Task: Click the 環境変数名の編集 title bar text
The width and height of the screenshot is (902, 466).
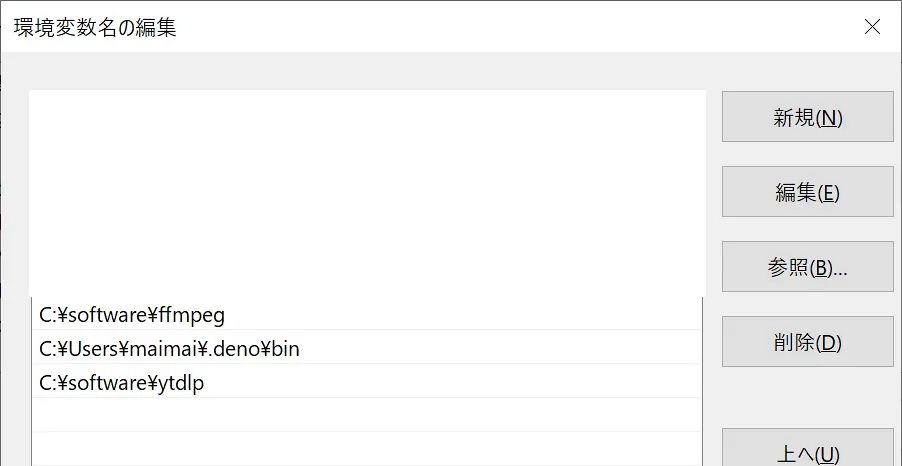Action: (x=95, y=27)
